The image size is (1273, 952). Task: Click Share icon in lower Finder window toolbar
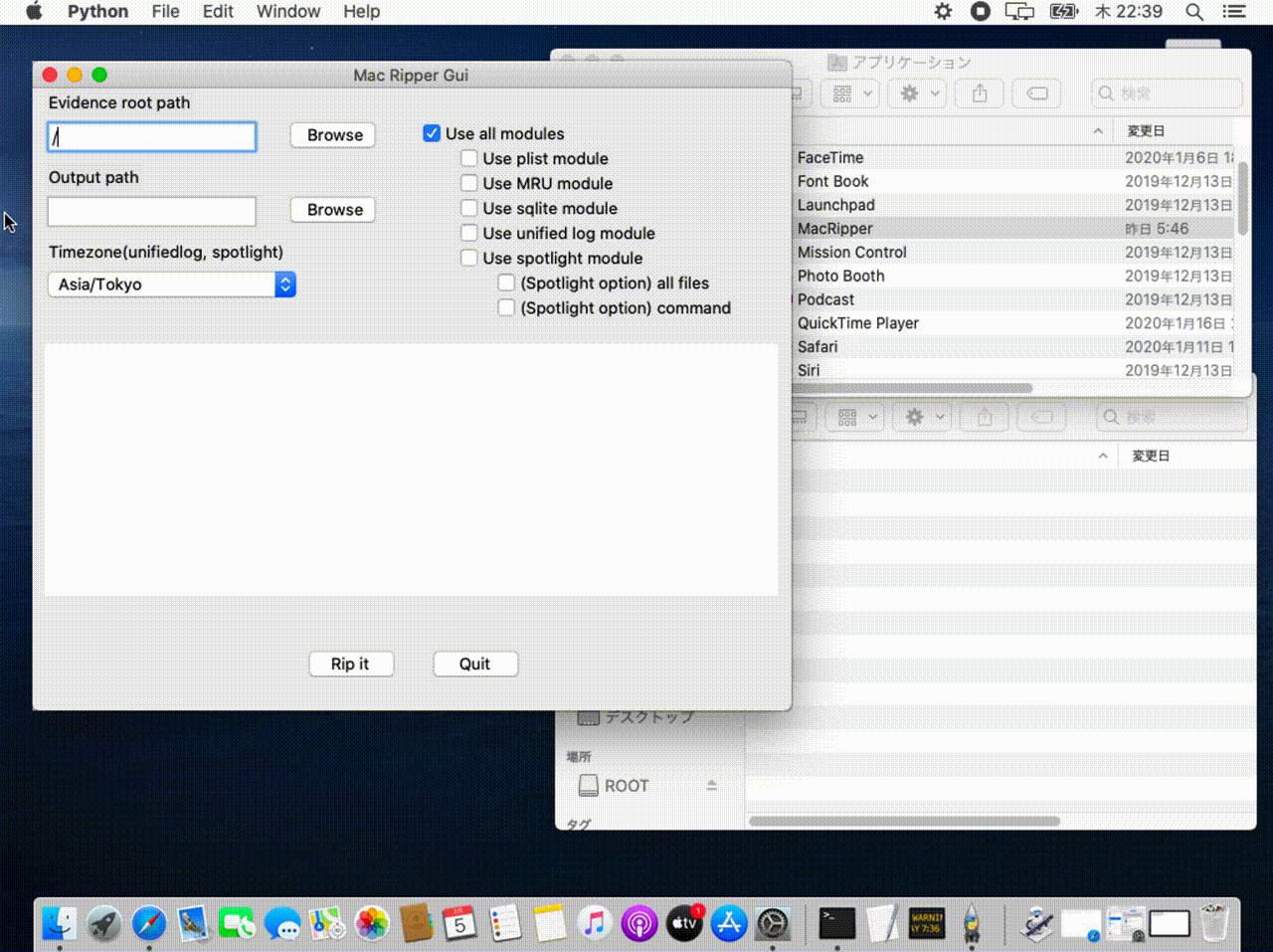click(985, 417)
